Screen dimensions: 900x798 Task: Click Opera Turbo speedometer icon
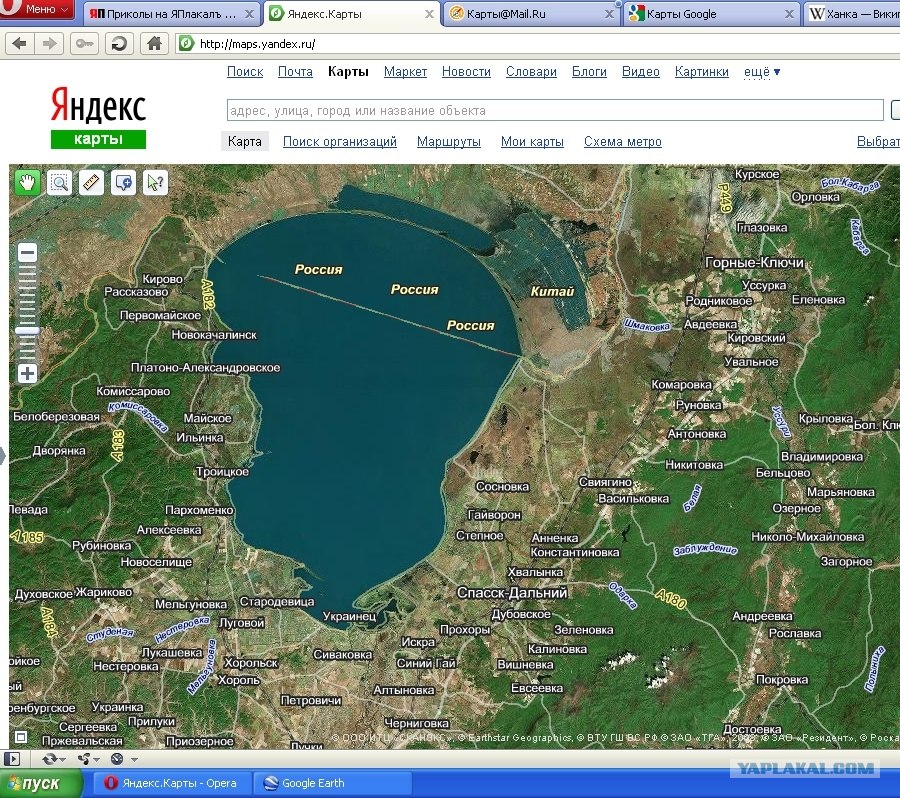[117, 759]
